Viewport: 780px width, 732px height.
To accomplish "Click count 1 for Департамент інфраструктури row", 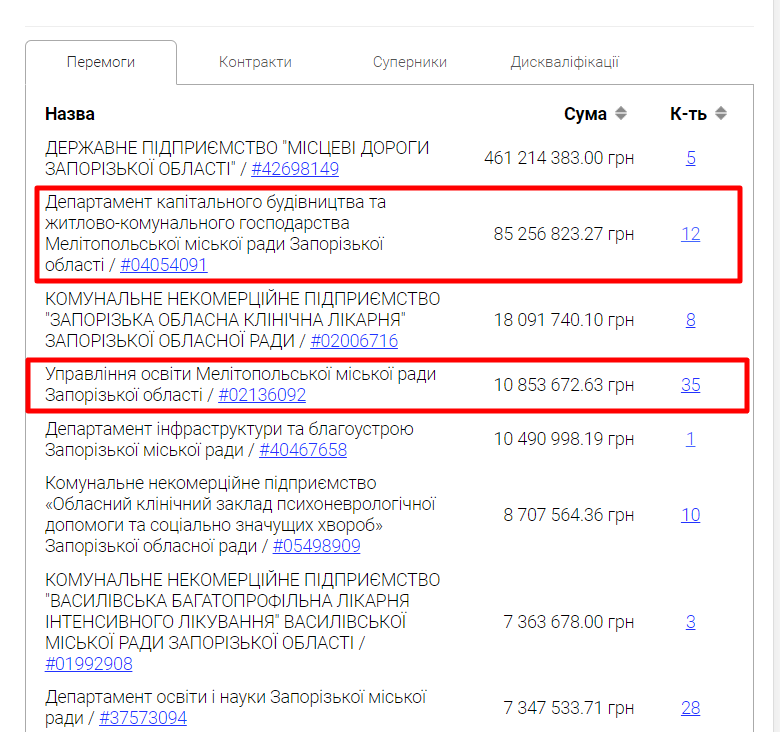I will point(690,439).
